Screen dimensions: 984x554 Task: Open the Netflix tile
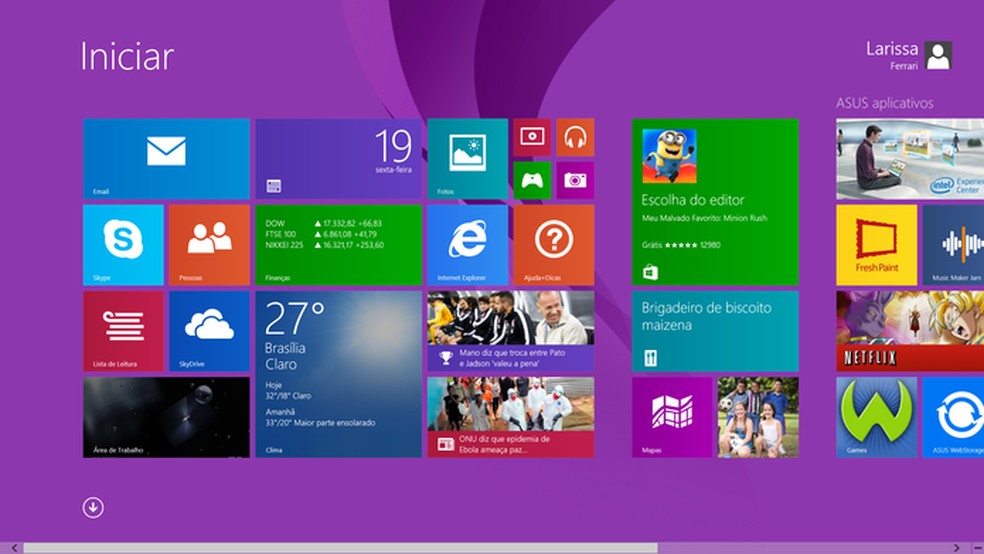coord(910,331)
